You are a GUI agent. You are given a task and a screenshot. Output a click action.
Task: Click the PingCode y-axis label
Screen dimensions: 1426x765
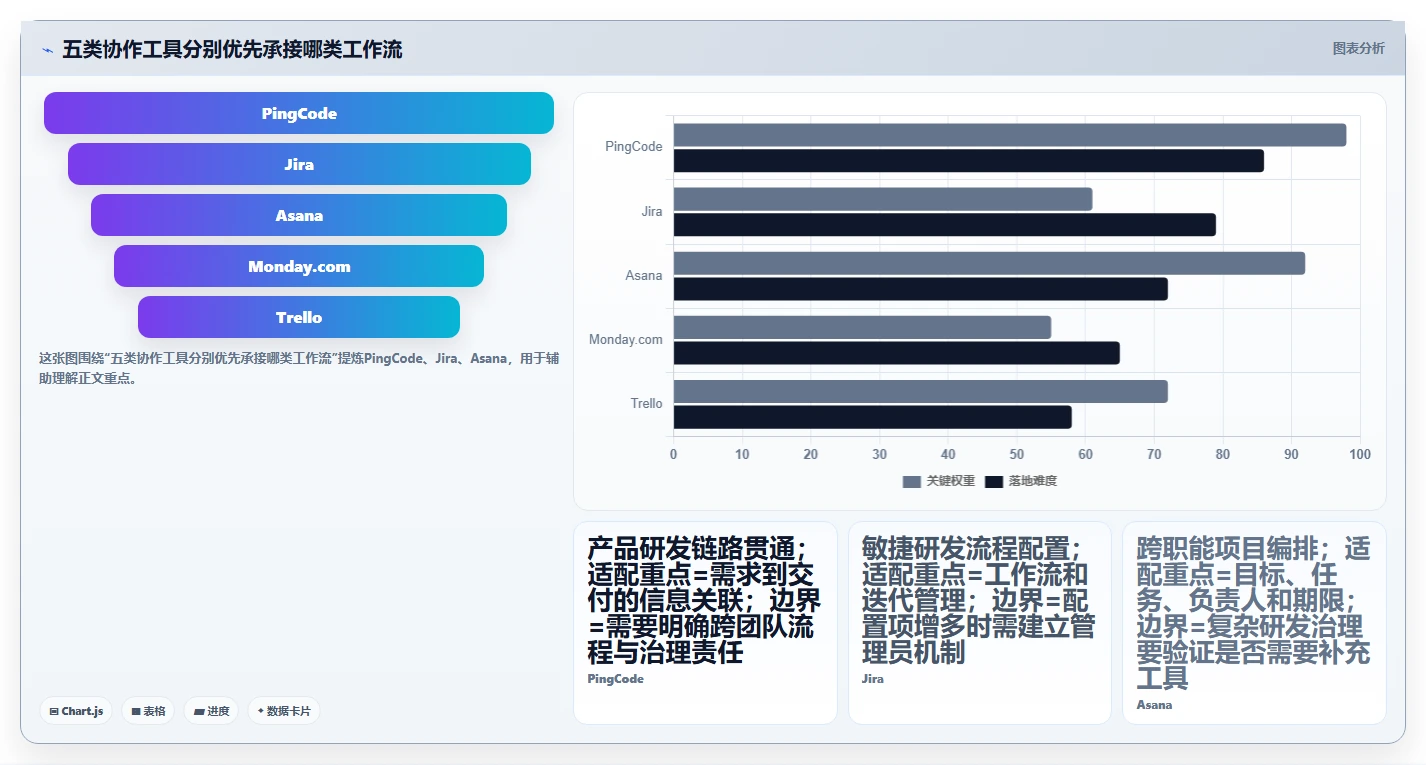[x=634, y=147]
